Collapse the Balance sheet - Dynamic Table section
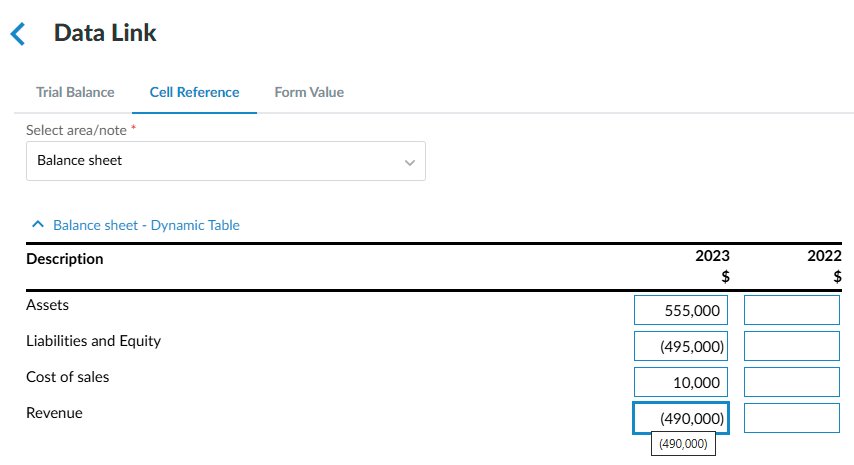Screen dimensions: 854x465 (38, 225)
